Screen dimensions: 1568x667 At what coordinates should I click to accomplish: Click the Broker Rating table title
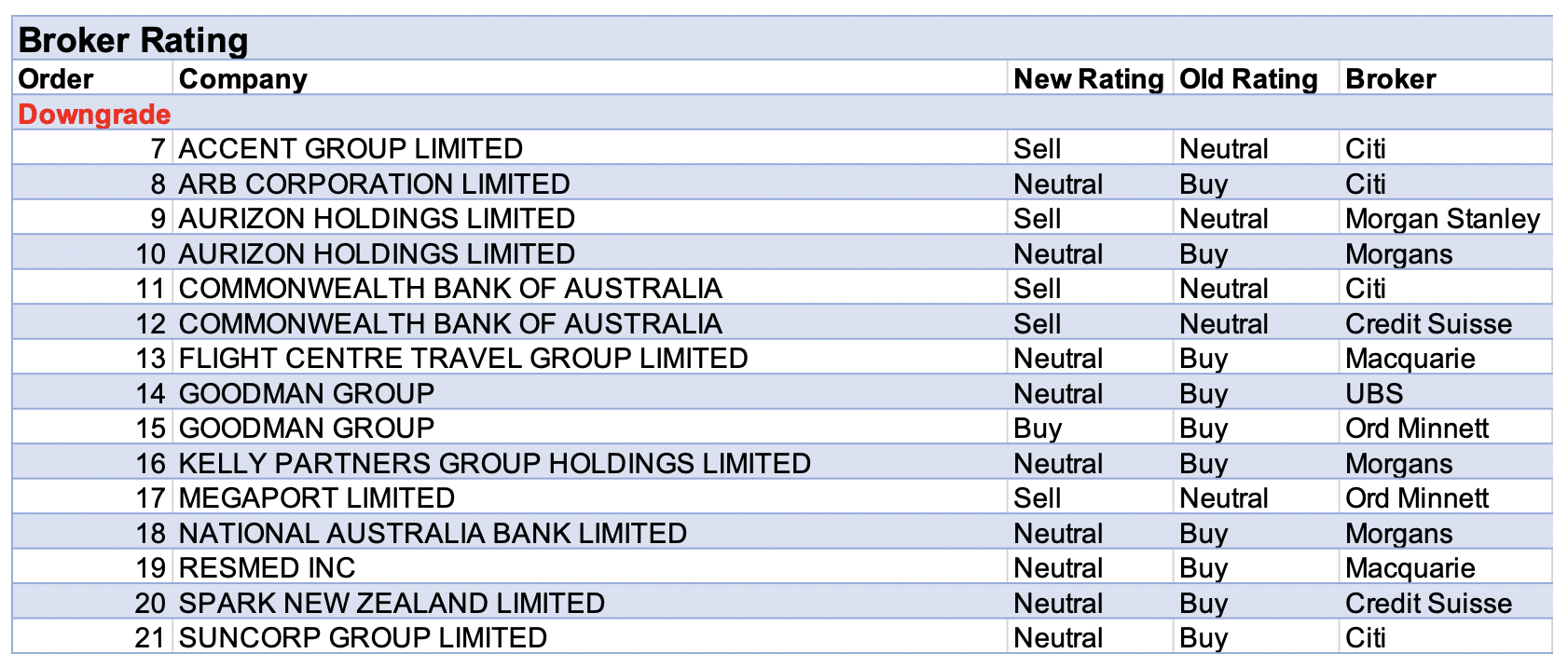133,40
